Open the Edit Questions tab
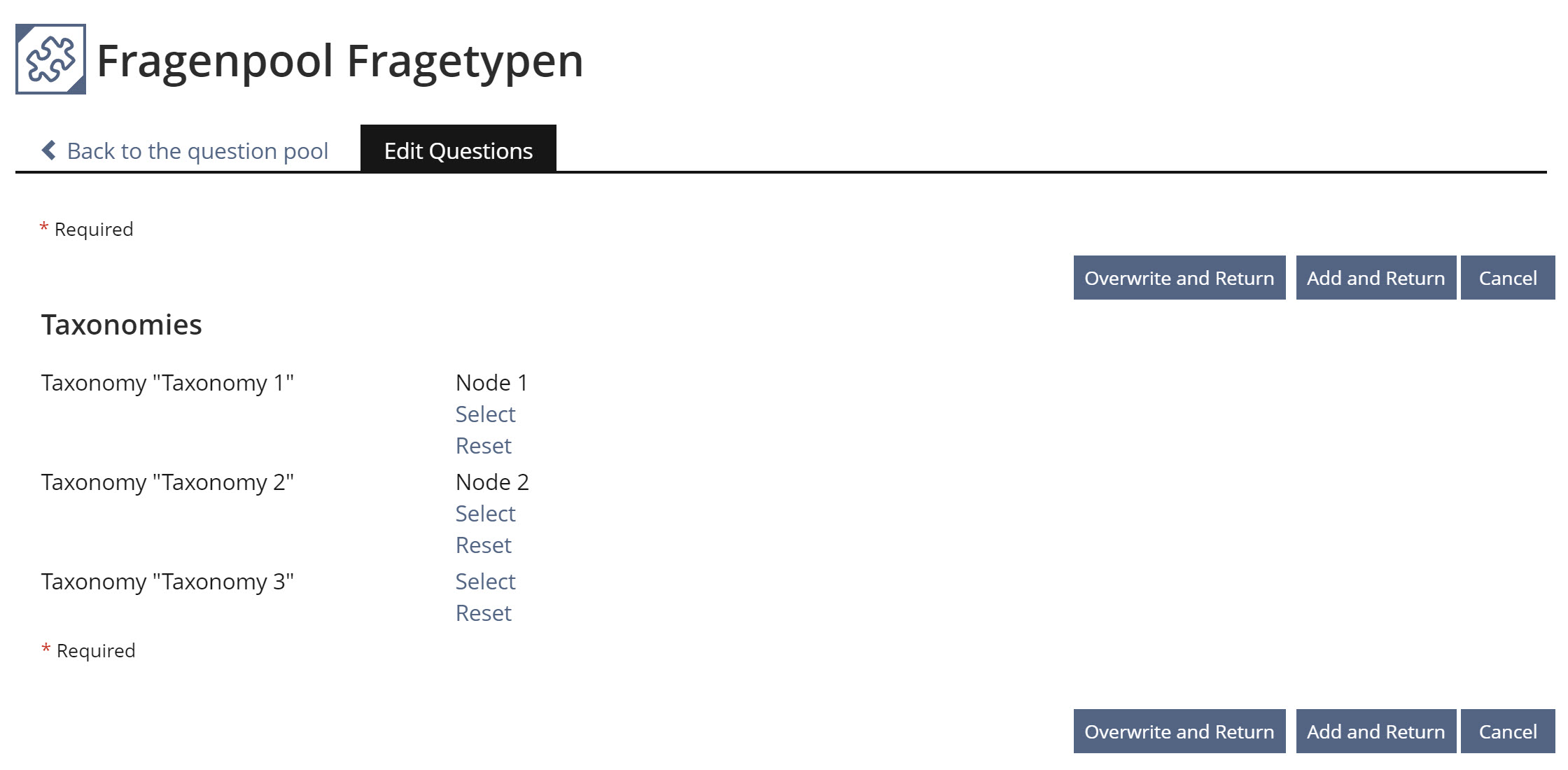Image resolution: width=1568 pixels, height=770 pixels. pos(458,150)
